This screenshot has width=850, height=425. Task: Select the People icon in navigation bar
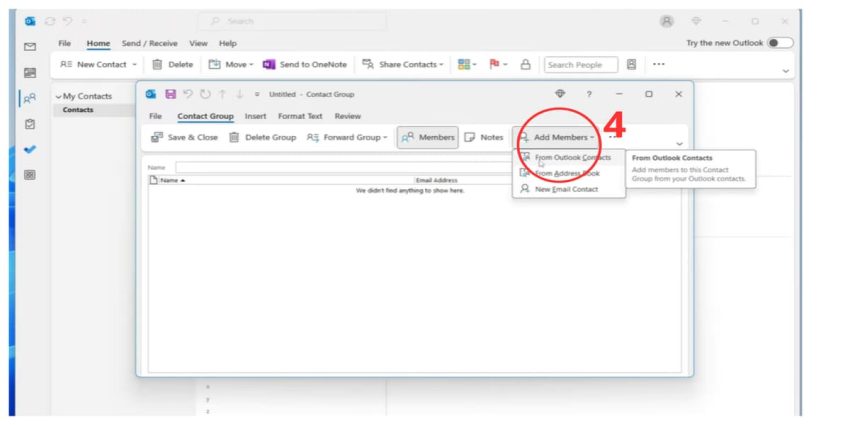pyautogui.click(x=30, y=98)
